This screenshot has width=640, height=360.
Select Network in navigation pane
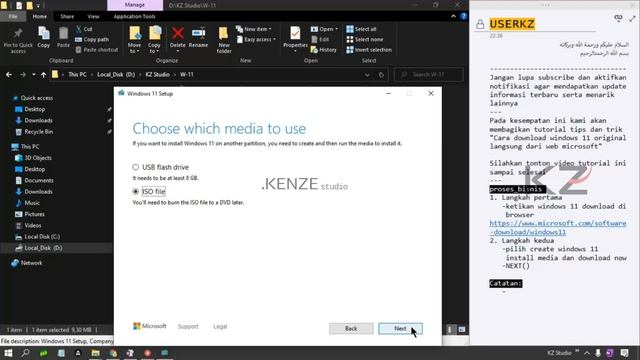(x=31, y=263)
